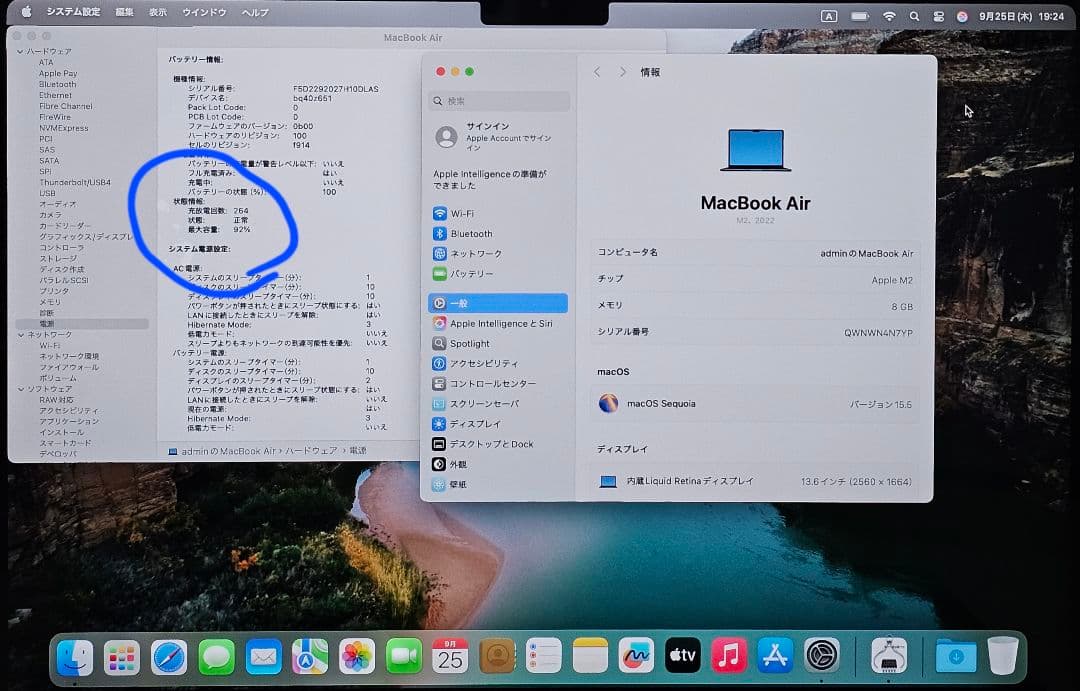Viewport: 1080px width, 691px height.
Task: Open バッテリー settings pane
Action: 466,273
